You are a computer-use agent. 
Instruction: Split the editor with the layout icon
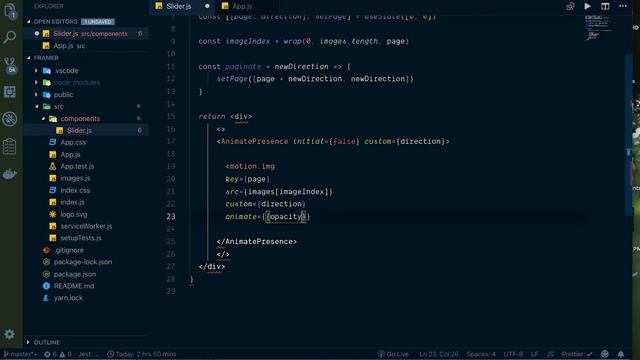click(x=605, y=6)
